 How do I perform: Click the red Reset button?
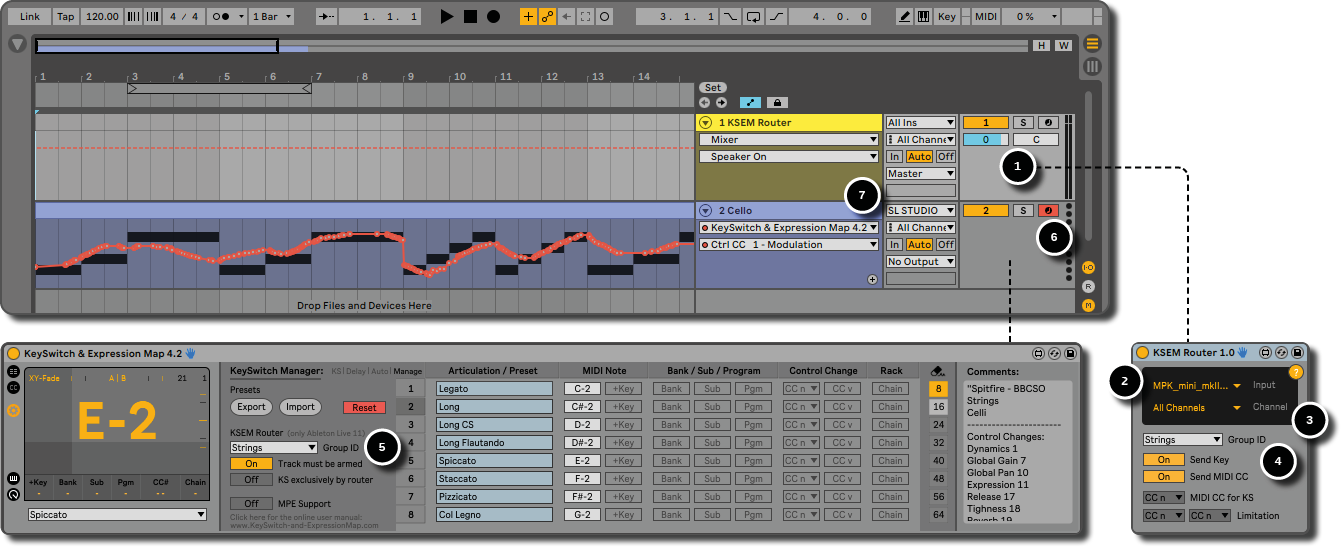coord(364,407)
